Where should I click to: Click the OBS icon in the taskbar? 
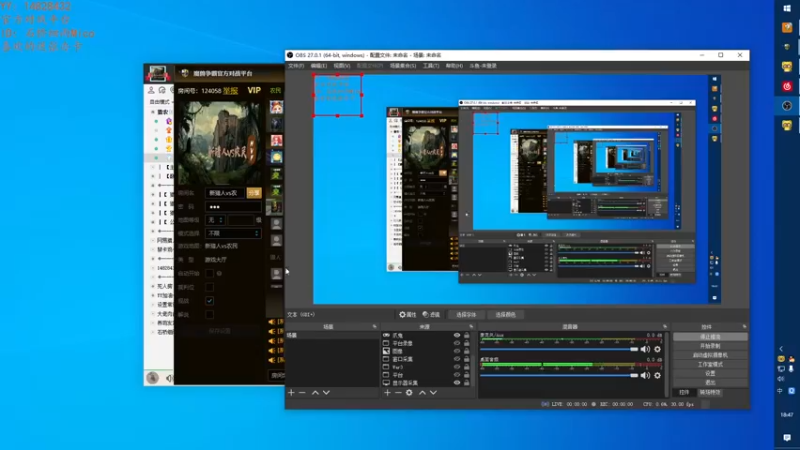tap(787, 106)
